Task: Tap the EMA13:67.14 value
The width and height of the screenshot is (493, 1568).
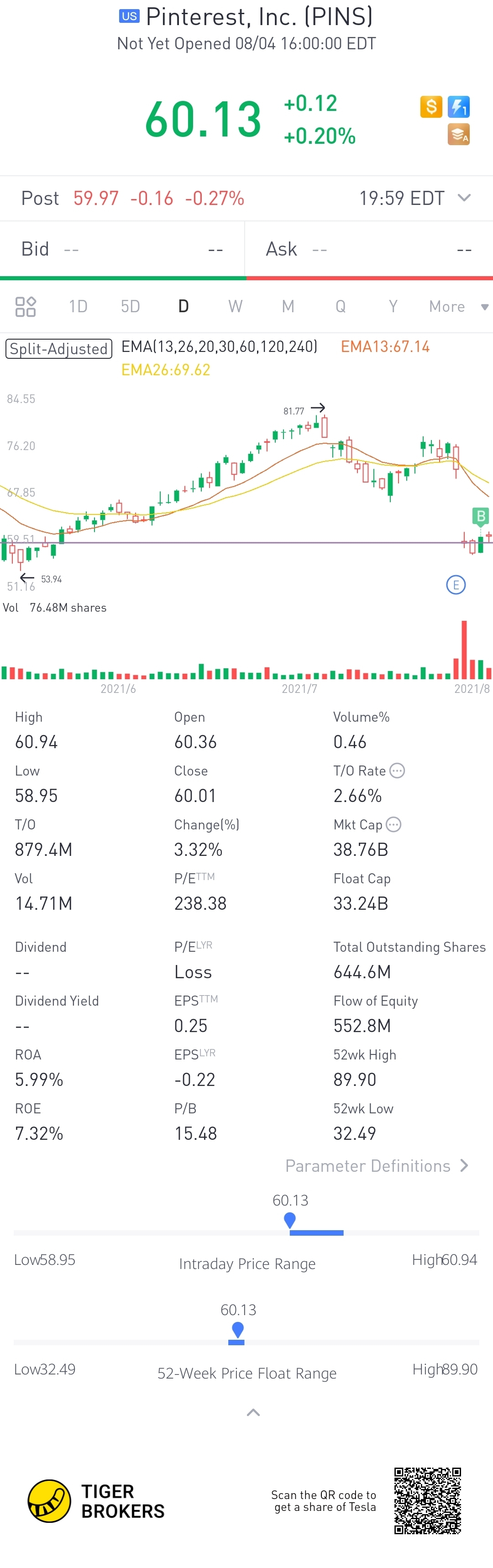Action: (x=385, y=347)
